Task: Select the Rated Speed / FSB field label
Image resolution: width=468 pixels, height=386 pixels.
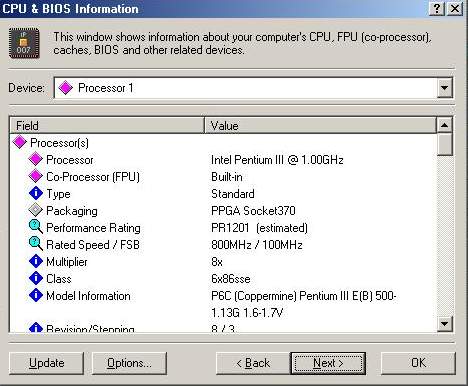Action: (93, 245)
